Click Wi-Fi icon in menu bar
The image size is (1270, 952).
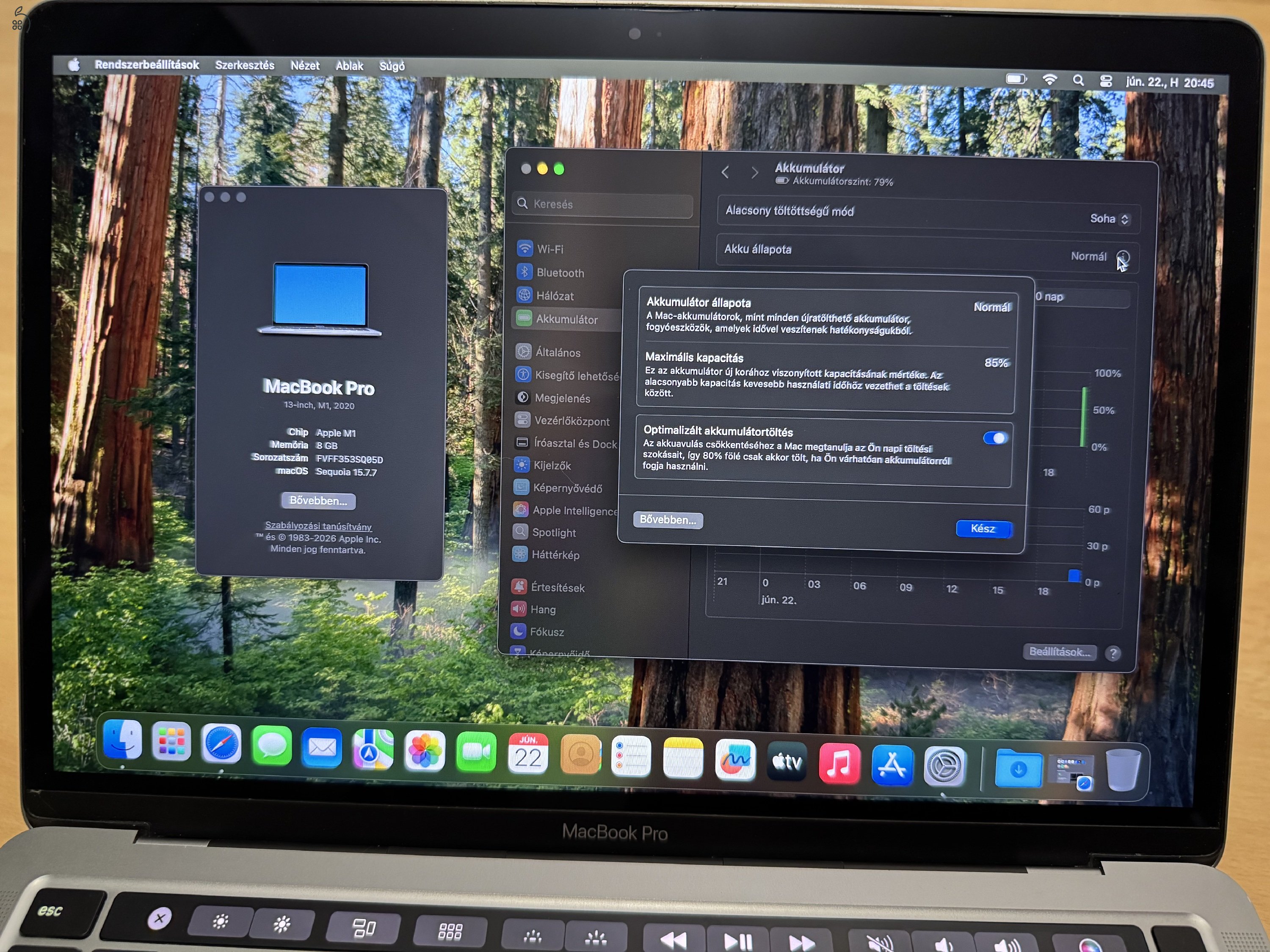click(x=1049, y=80)
